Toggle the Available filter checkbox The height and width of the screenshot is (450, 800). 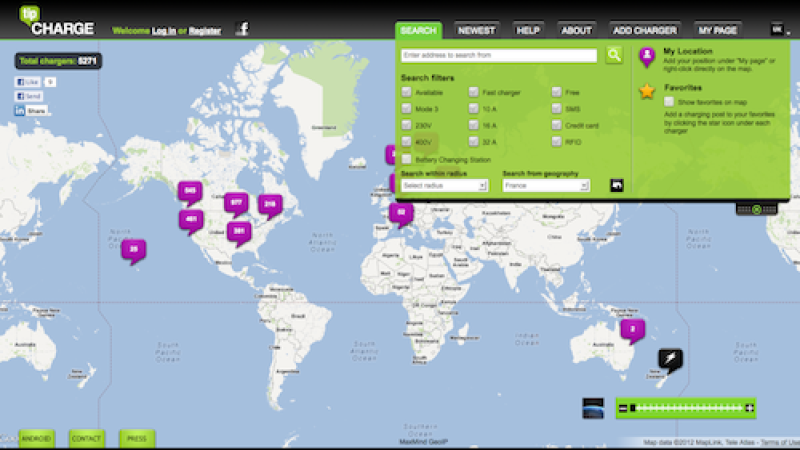[x=406, y=92]
